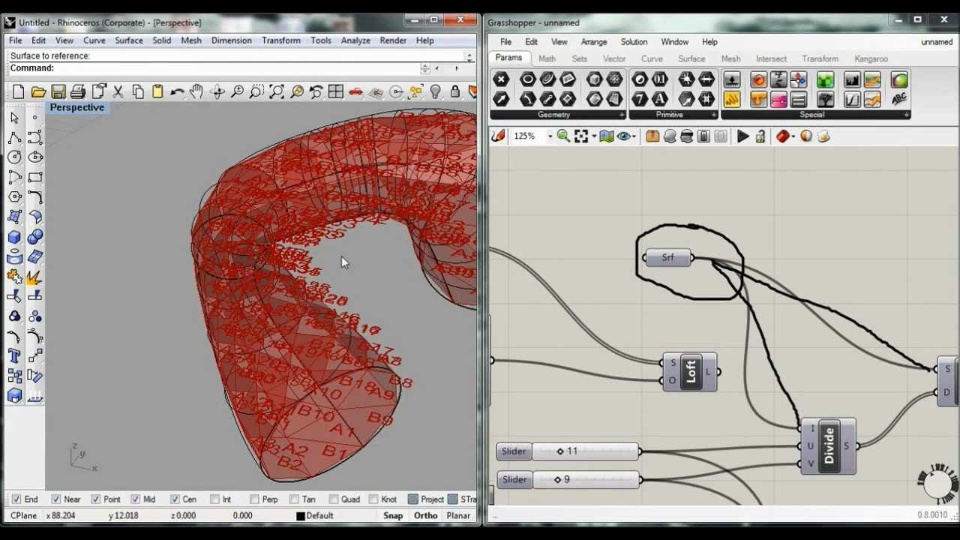The image size is (960, 540).
Task: Add a Number Slider from Special panel
Action: click(732, 80)
